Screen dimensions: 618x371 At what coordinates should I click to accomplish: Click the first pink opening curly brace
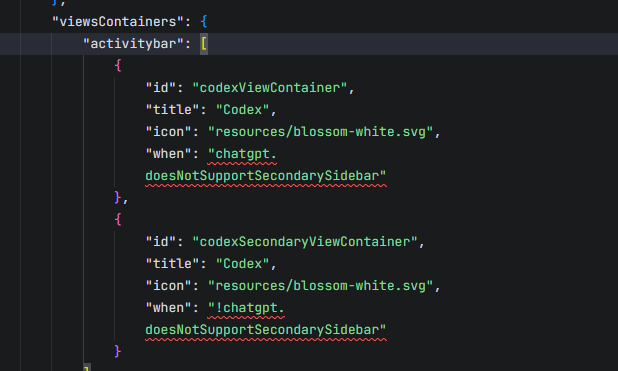click(x=118, y=65)
